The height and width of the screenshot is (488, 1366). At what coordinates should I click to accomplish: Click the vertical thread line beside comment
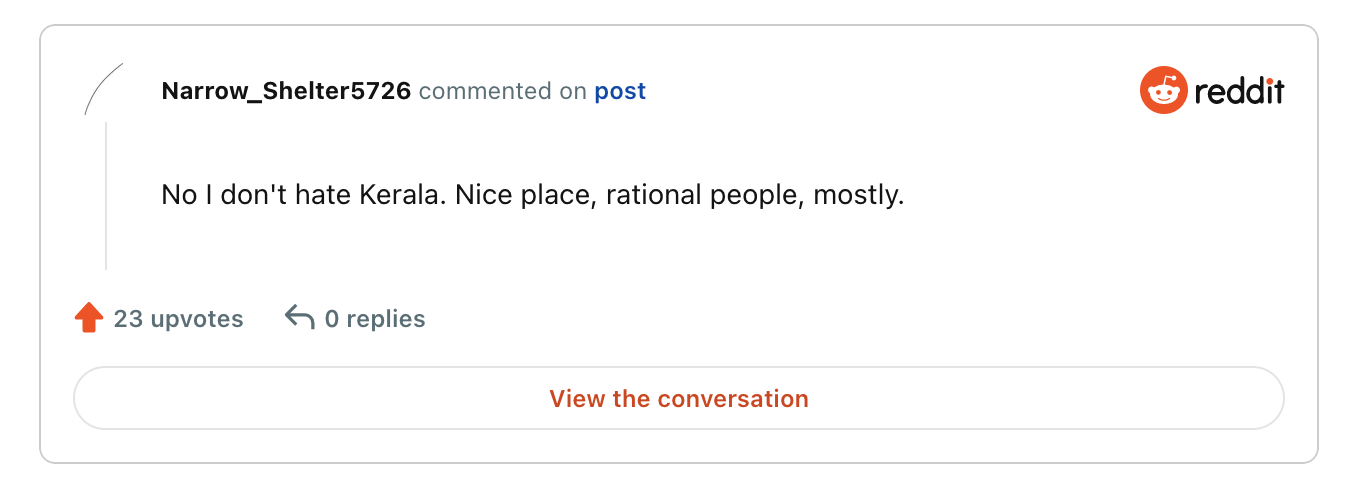click(x=106, y=196)
